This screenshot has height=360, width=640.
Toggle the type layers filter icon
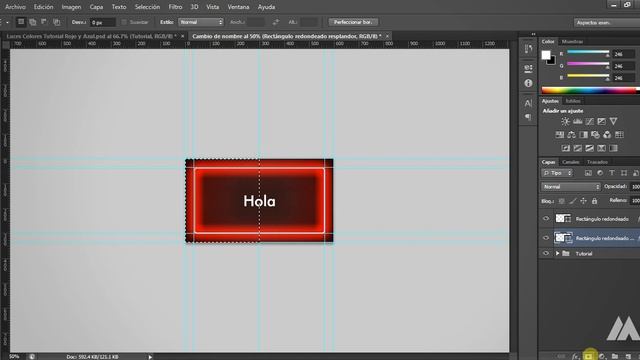coord(612,173)
